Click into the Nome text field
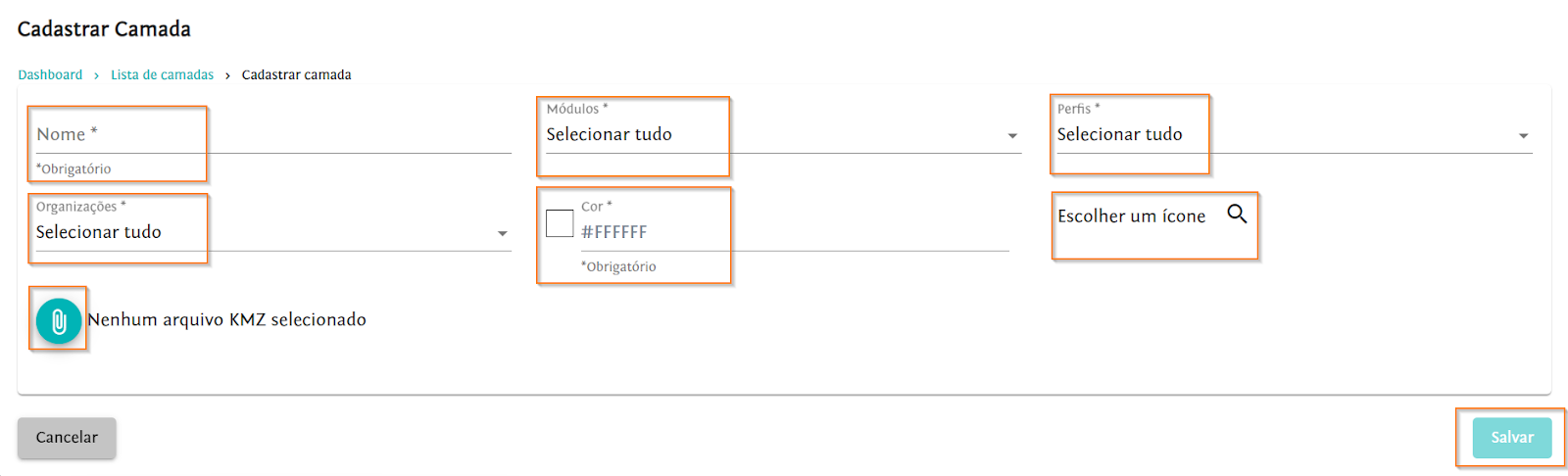 [274, 135]
